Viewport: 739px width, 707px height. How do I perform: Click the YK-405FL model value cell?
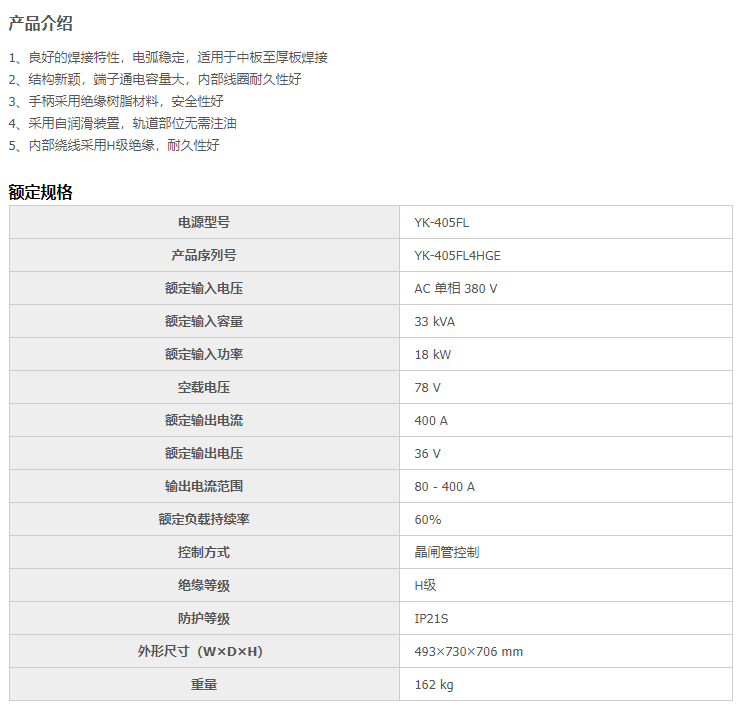[x=441, y=222]
